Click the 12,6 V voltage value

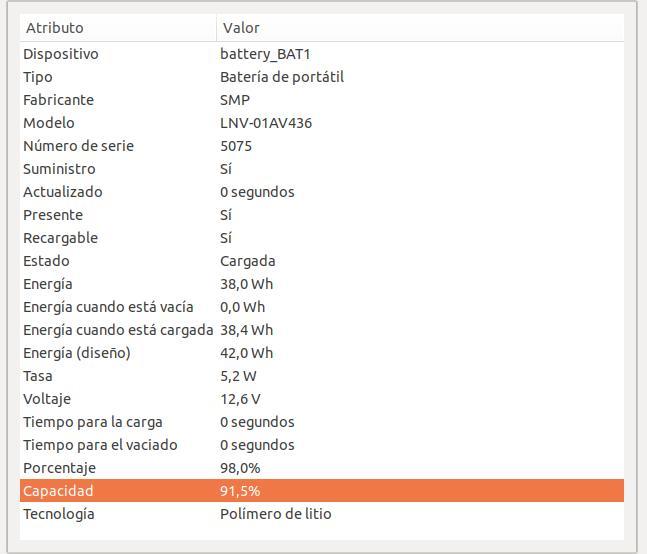pos(240,399)
